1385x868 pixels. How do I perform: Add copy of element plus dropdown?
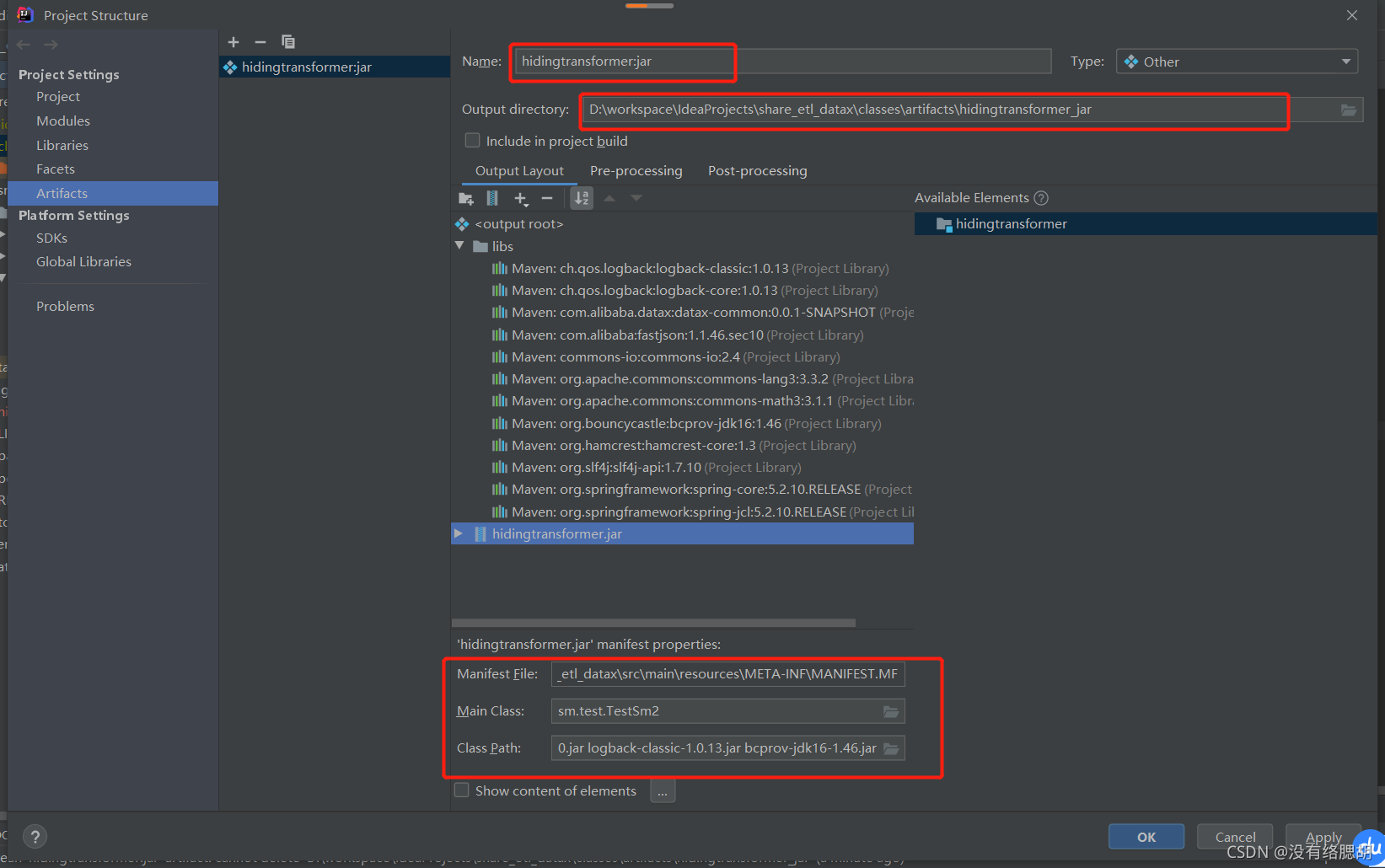point(521,199)
